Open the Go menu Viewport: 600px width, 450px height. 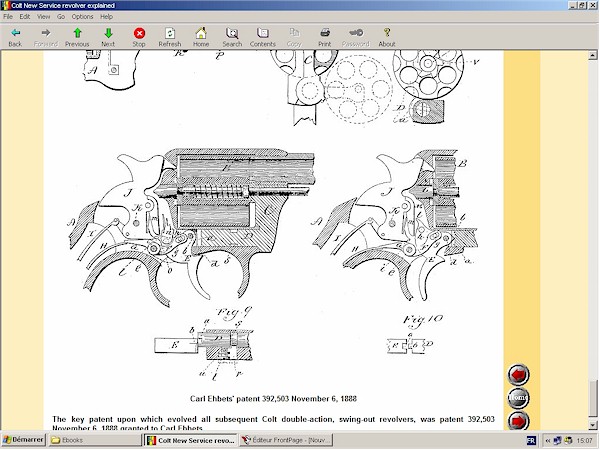(61, 16)
